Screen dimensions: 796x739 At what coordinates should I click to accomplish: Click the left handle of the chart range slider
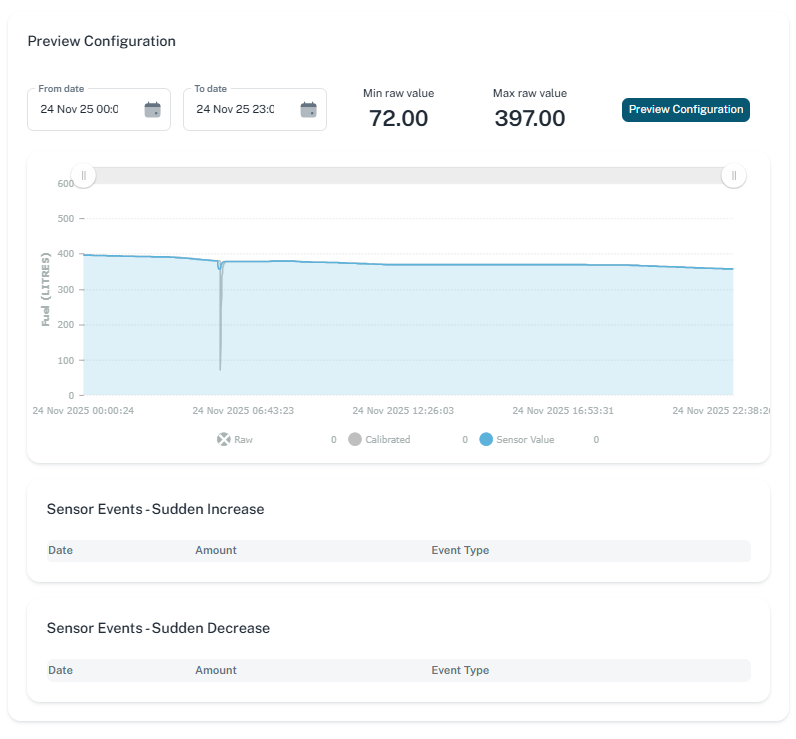point(84,176)
